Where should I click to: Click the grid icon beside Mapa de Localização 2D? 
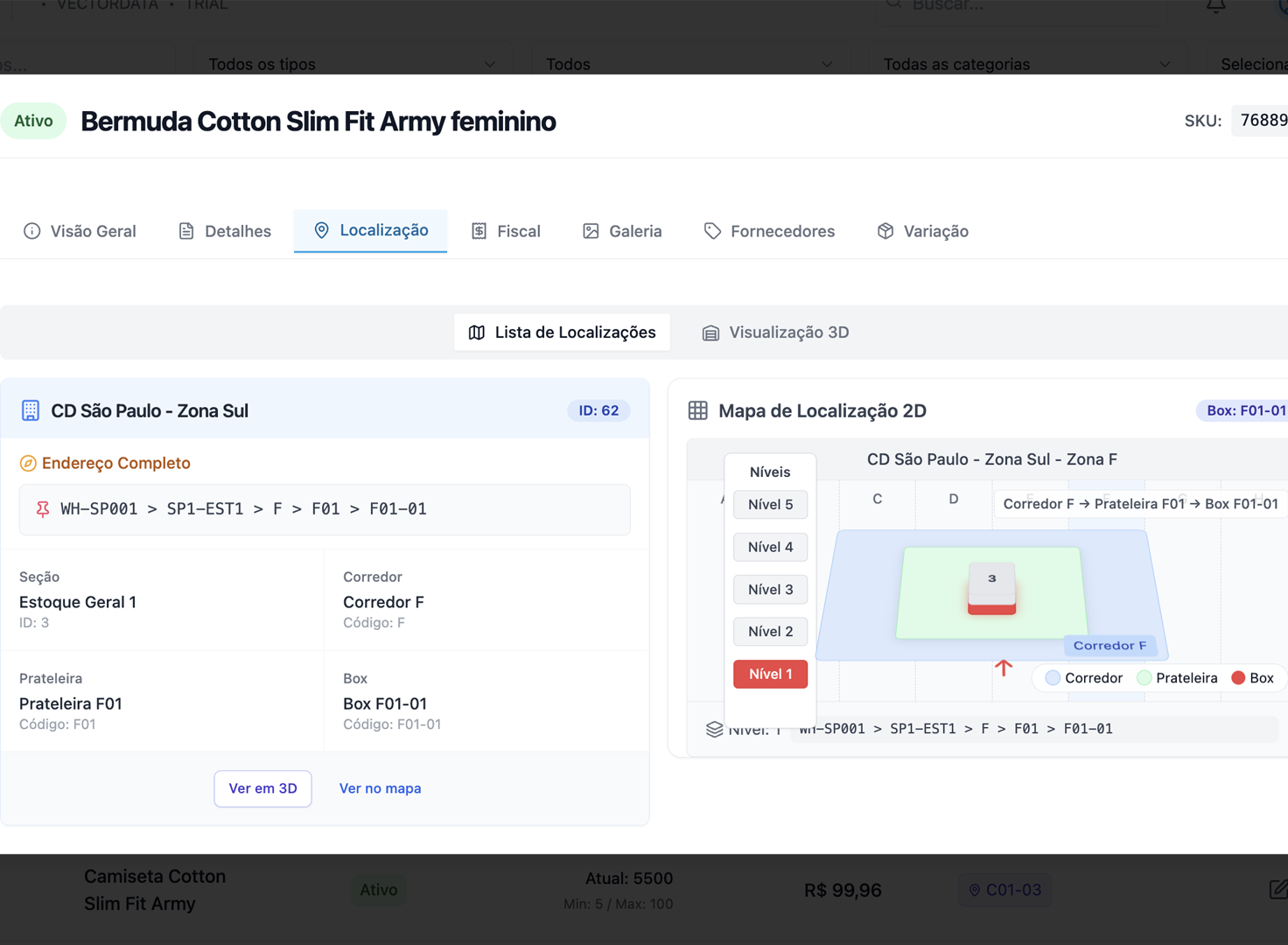[x=697, y=410]
